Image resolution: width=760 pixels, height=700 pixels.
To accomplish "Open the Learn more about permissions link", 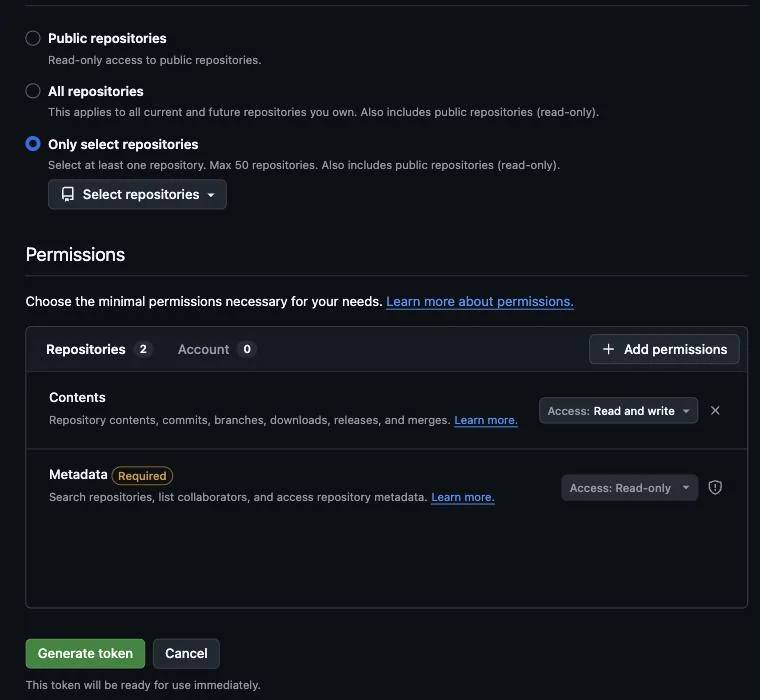I will (x=479, y=302).
